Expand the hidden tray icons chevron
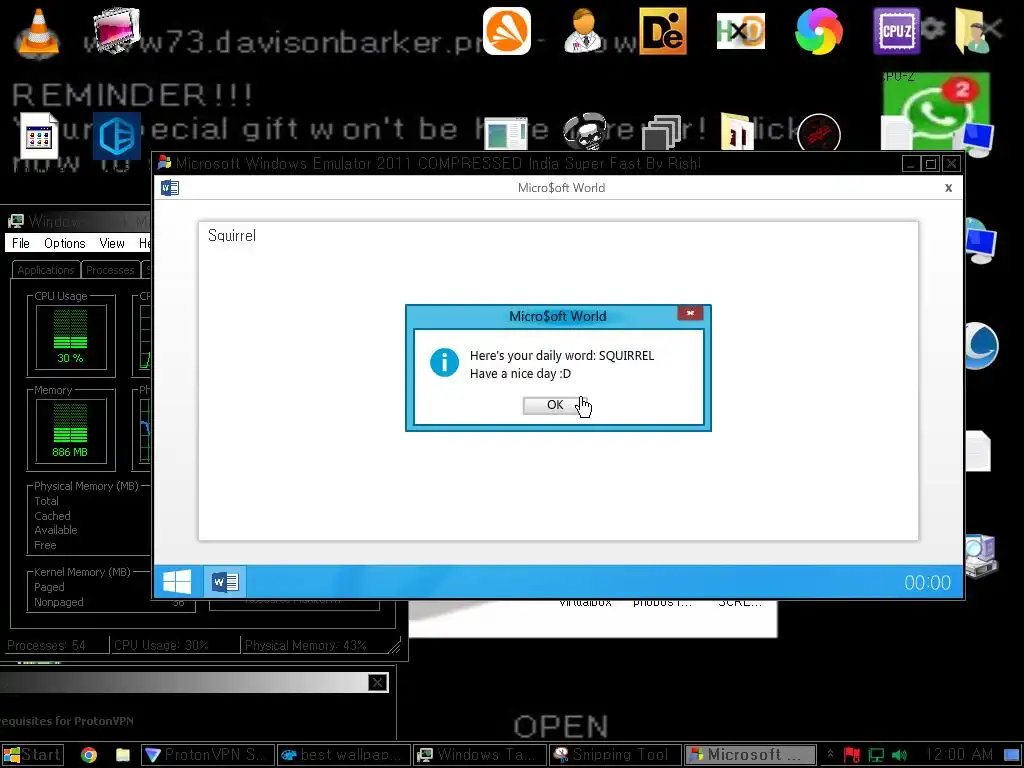Viewport: 1024px width, 768px height. point(830,754)
